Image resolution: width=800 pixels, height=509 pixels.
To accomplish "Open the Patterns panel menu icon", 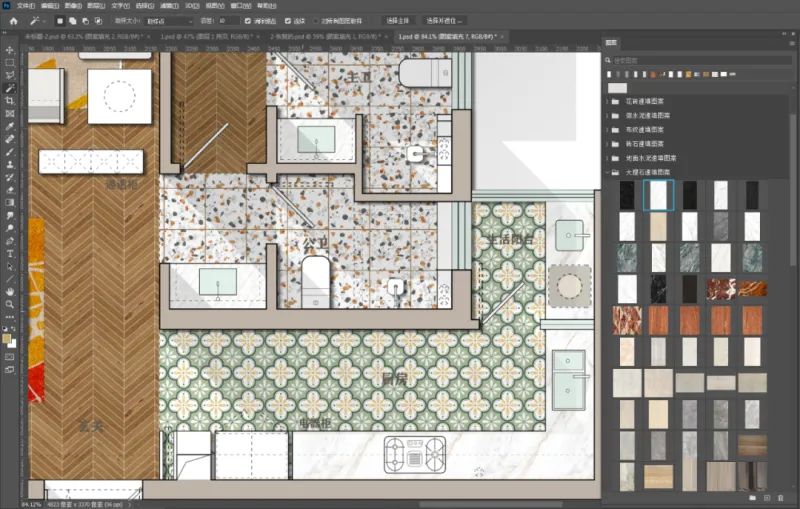I will (x=791, y=44).
